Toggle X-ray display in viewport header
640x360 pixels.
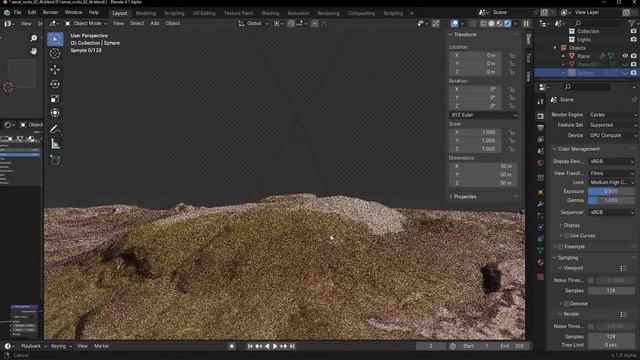(x=473, y=24)
